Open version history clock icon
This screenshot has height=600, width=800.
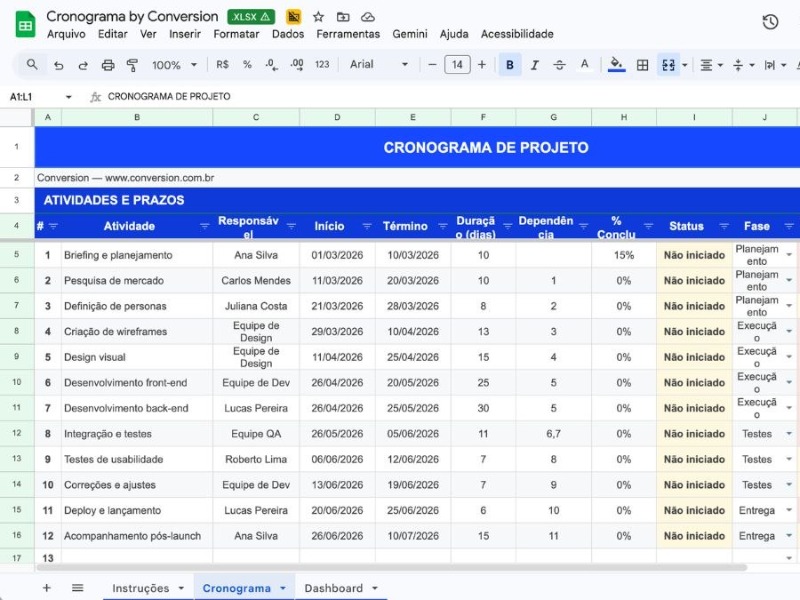(770, 22)
